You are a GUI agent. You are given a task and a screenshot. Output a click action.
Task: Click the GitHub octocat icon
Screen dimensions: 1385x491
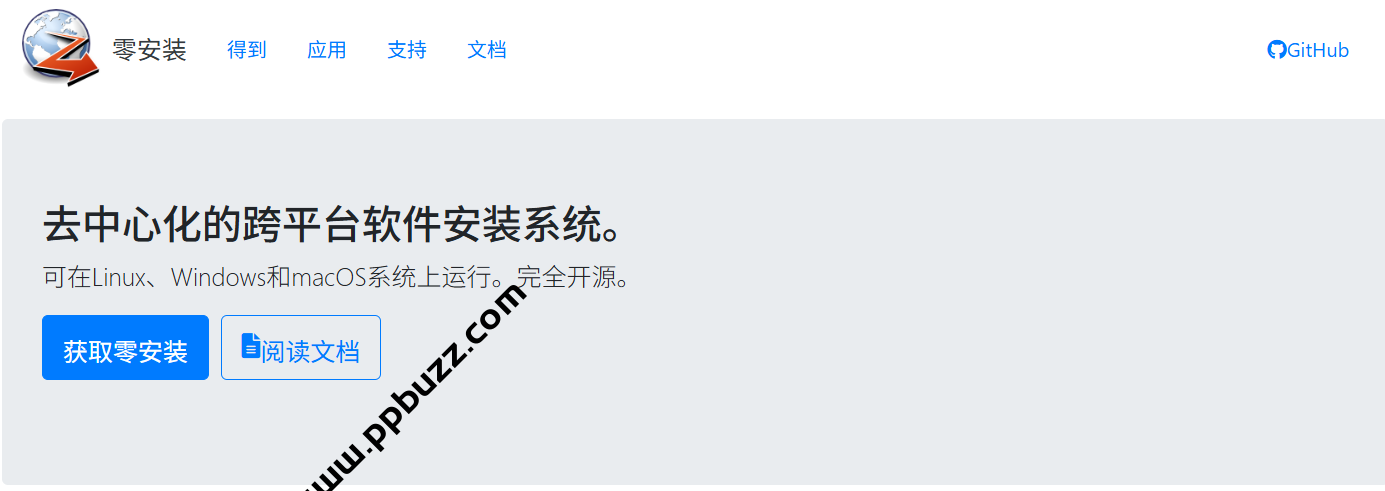point(1276,50)
